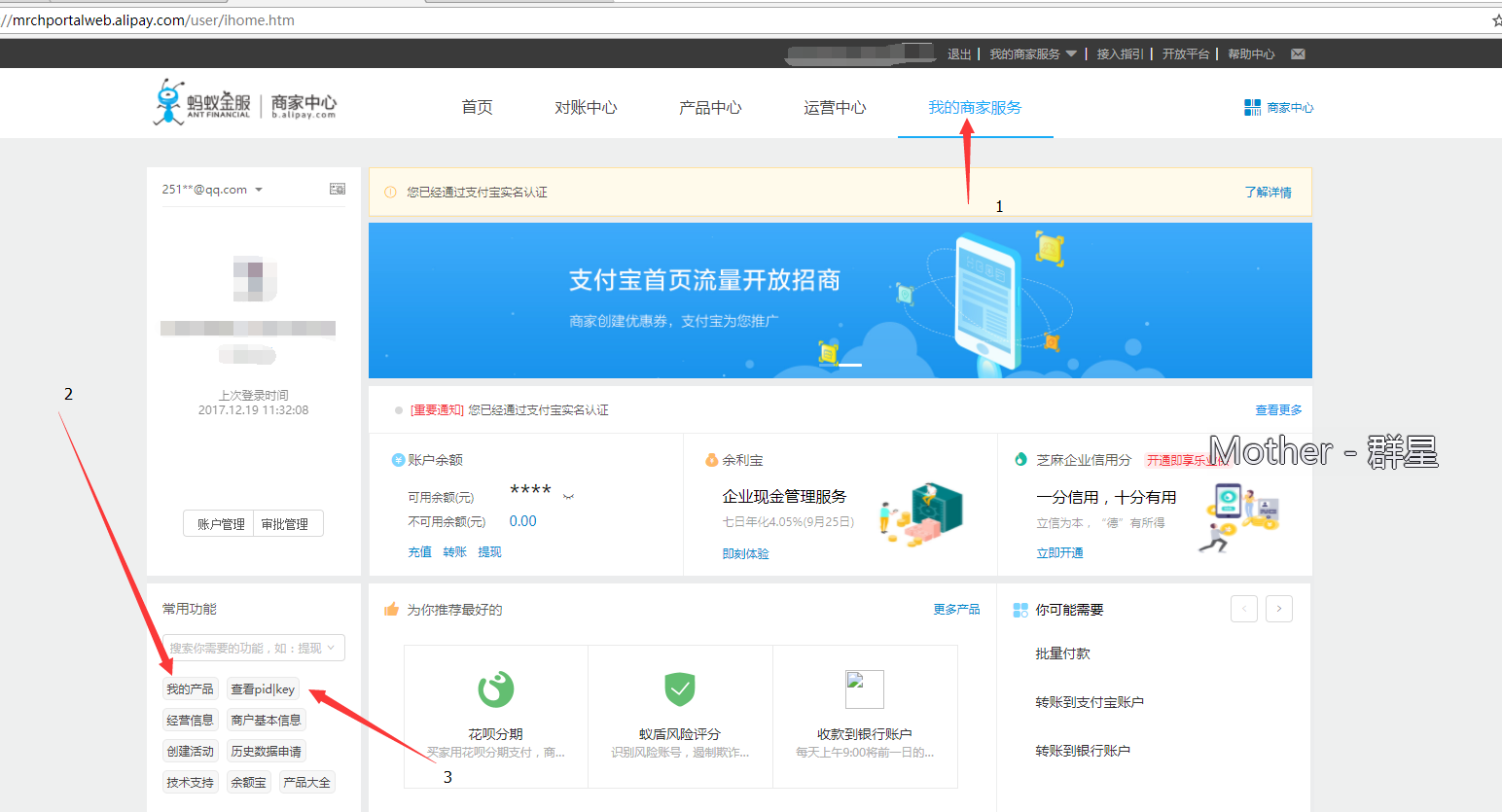The width and height of the screenshot is (1502, 812).
Task: Click the broken image icon for 收款到银行账户
Action: (x=865, y=689)
